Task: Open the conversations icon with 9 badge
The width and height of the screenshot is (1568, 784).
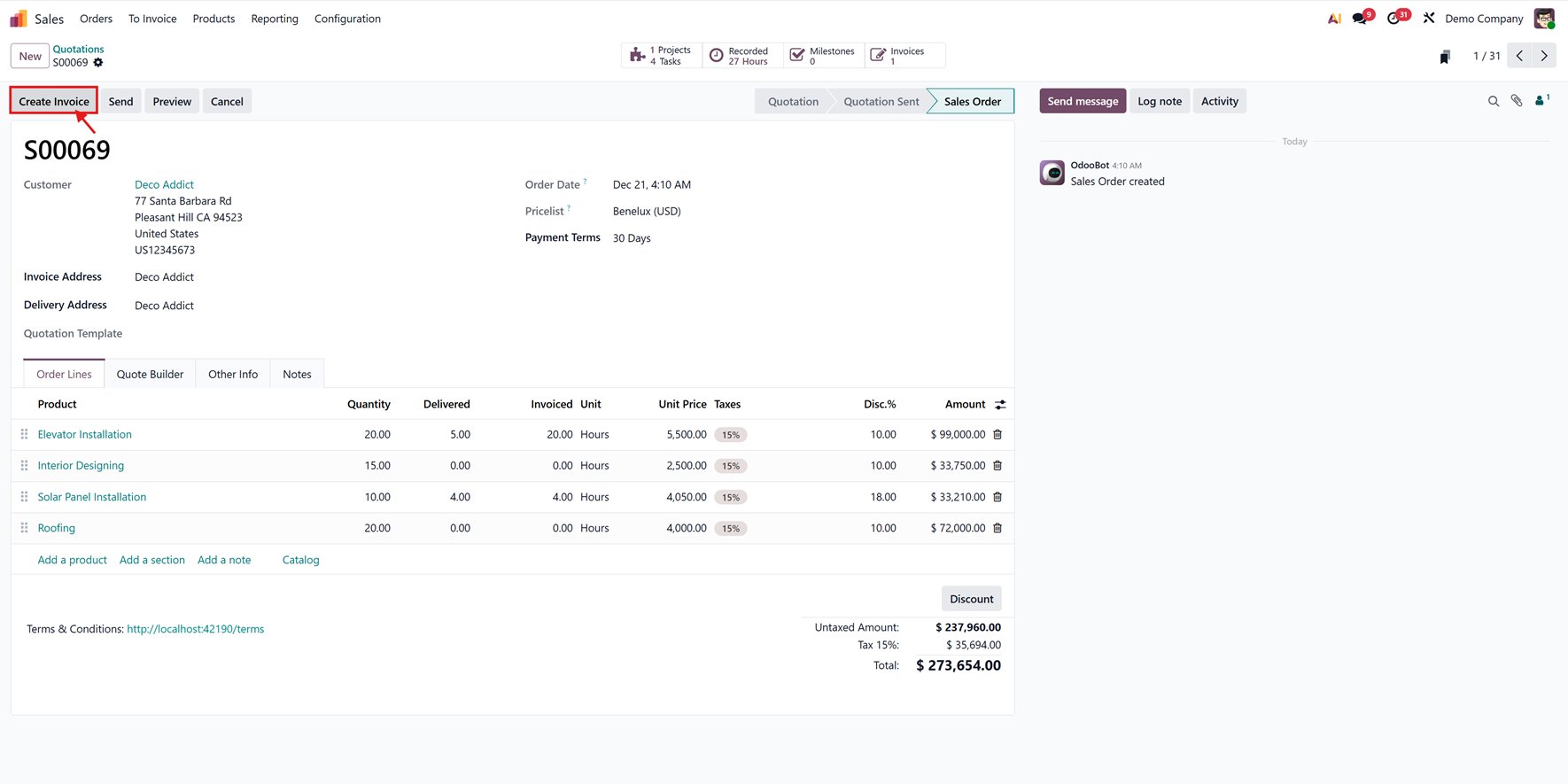Action: (1362, 18)
